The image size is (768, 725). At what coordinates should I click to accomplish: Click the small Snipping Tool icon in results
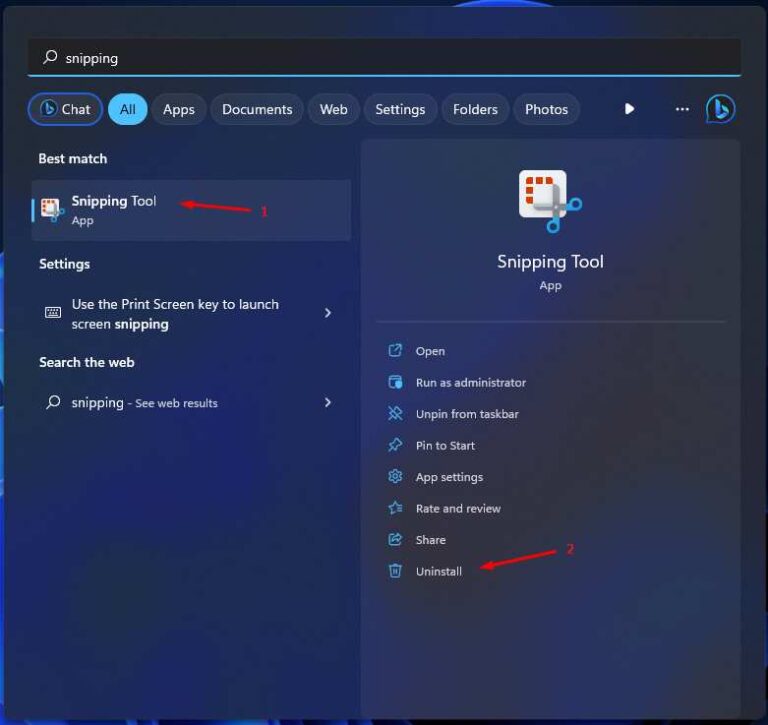(52, 210)
